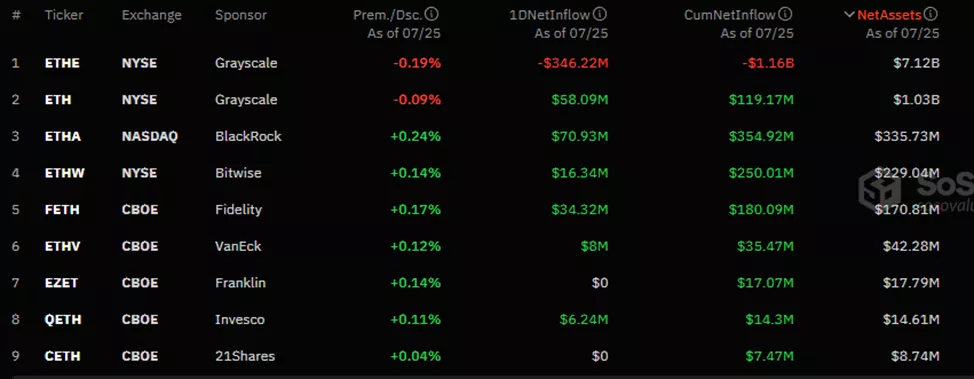Select the FETH ticker

(62, 209)
